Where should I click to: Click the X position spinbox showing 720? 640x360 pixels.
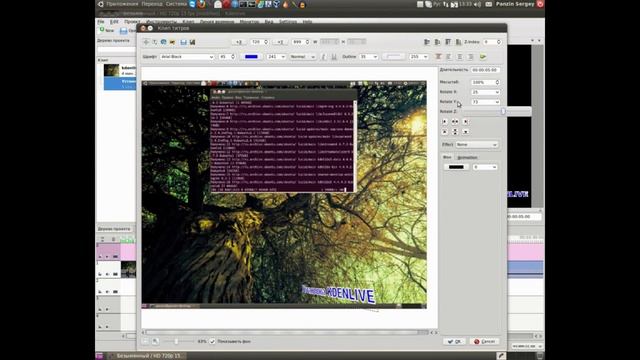[260, 42]
